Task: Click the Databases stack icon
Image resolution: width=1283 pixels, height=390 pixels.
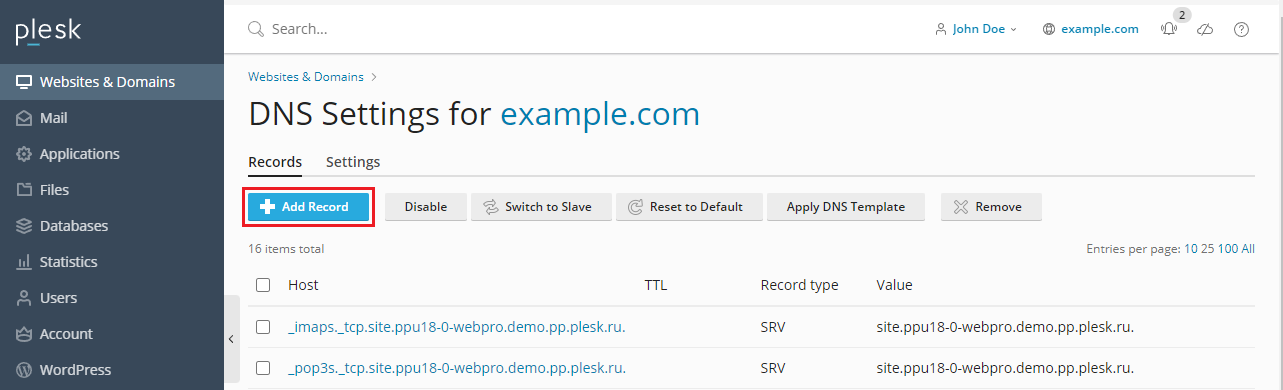Action: pyautogui.click(x=24, y=226)
